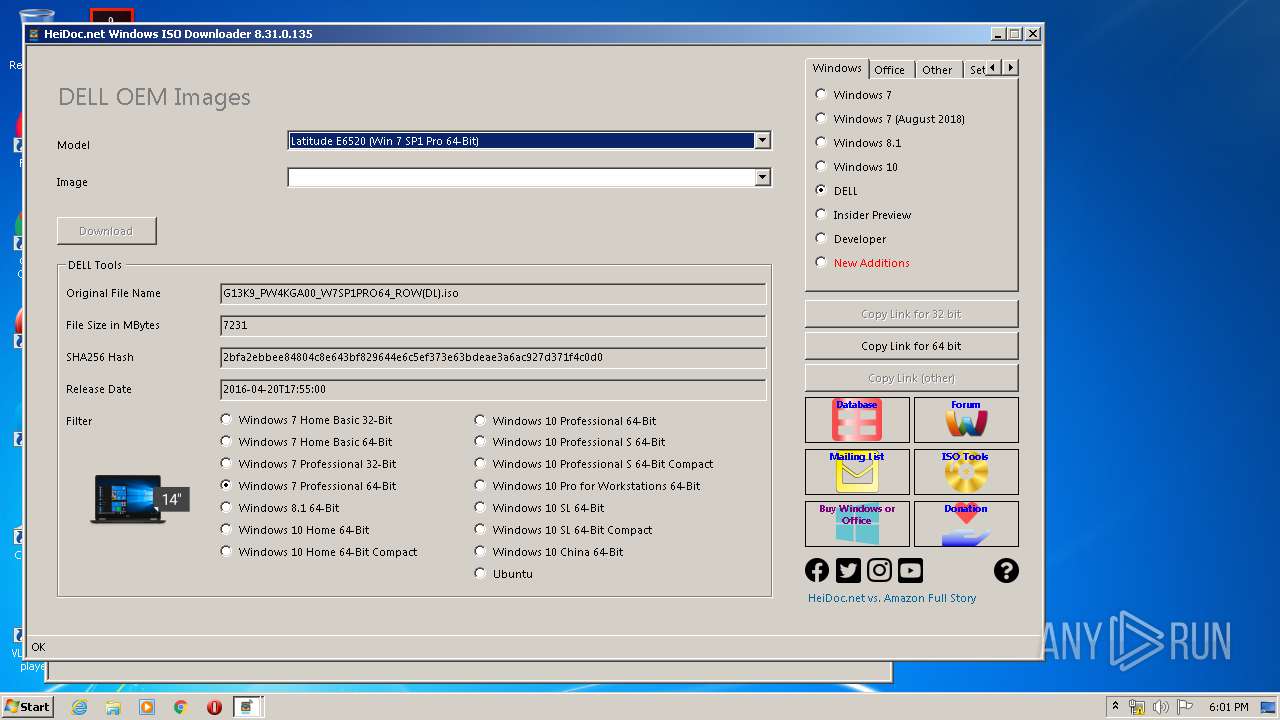Filter by Windows 10 China 64-Bit
The image size is (1280, 720).
pos(549,552)
